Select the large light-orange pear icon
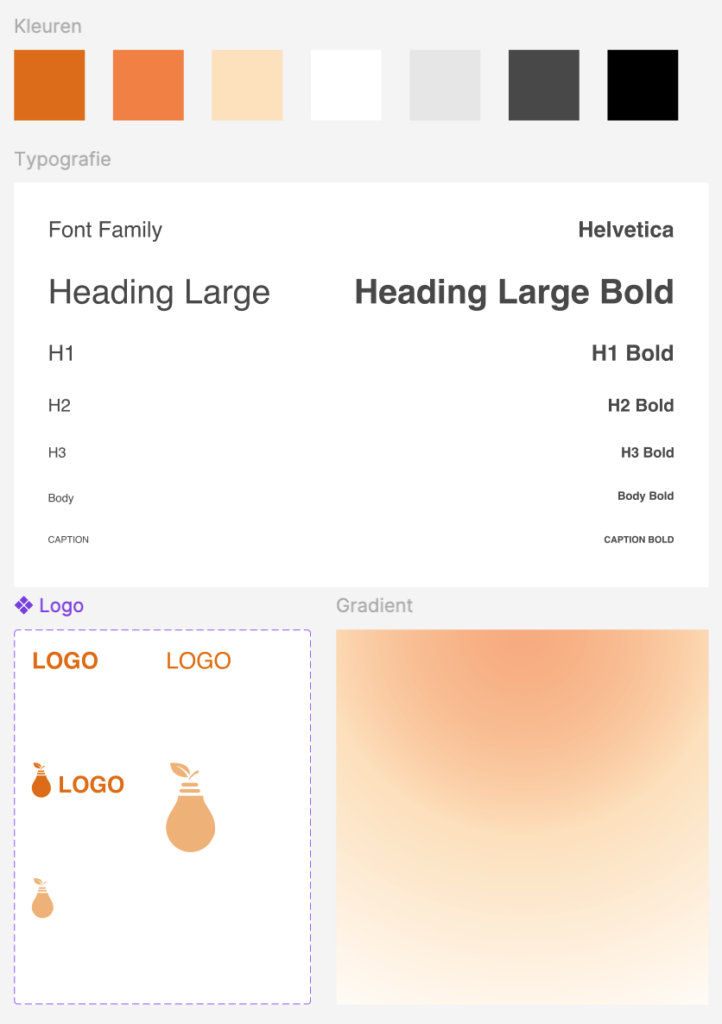Screen dimensions: 722x1024 191,807
